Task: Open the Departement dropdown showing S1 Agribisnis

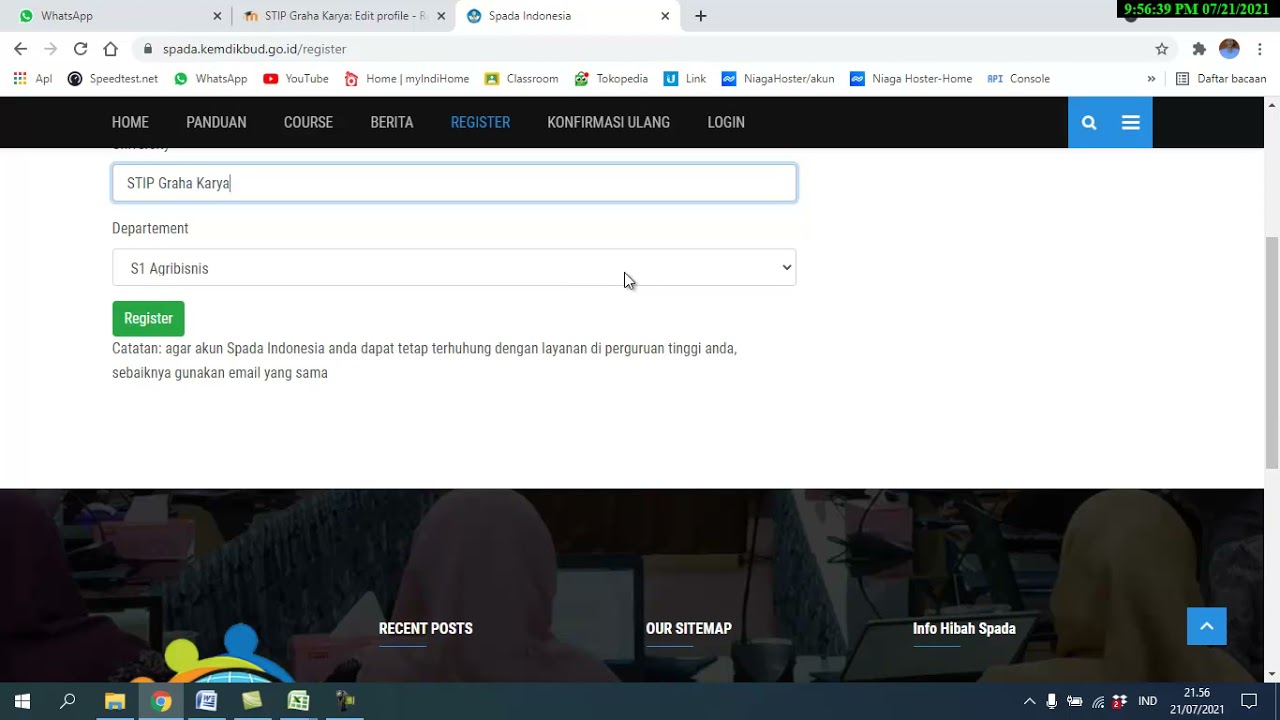Action: click(454, 268)
